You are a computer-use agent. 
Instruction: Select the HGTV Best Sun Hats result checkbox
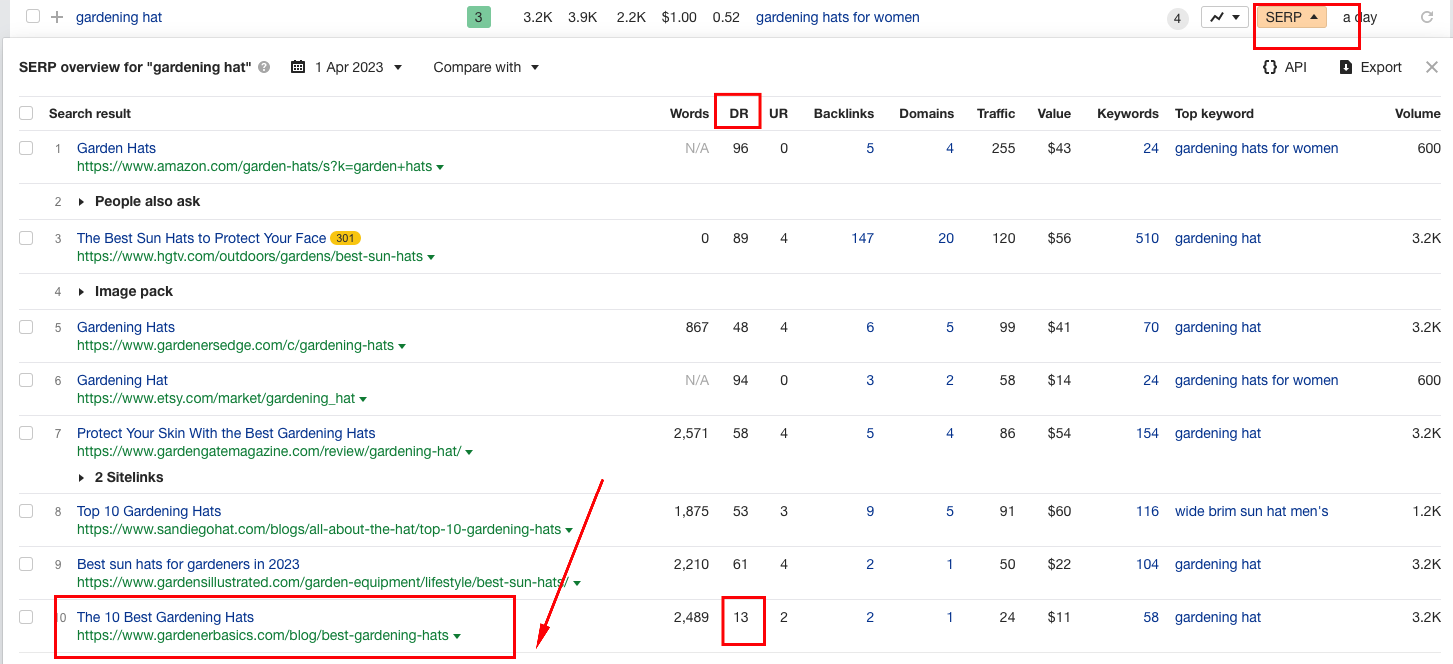pyautogui.click(x=26, y=238)
